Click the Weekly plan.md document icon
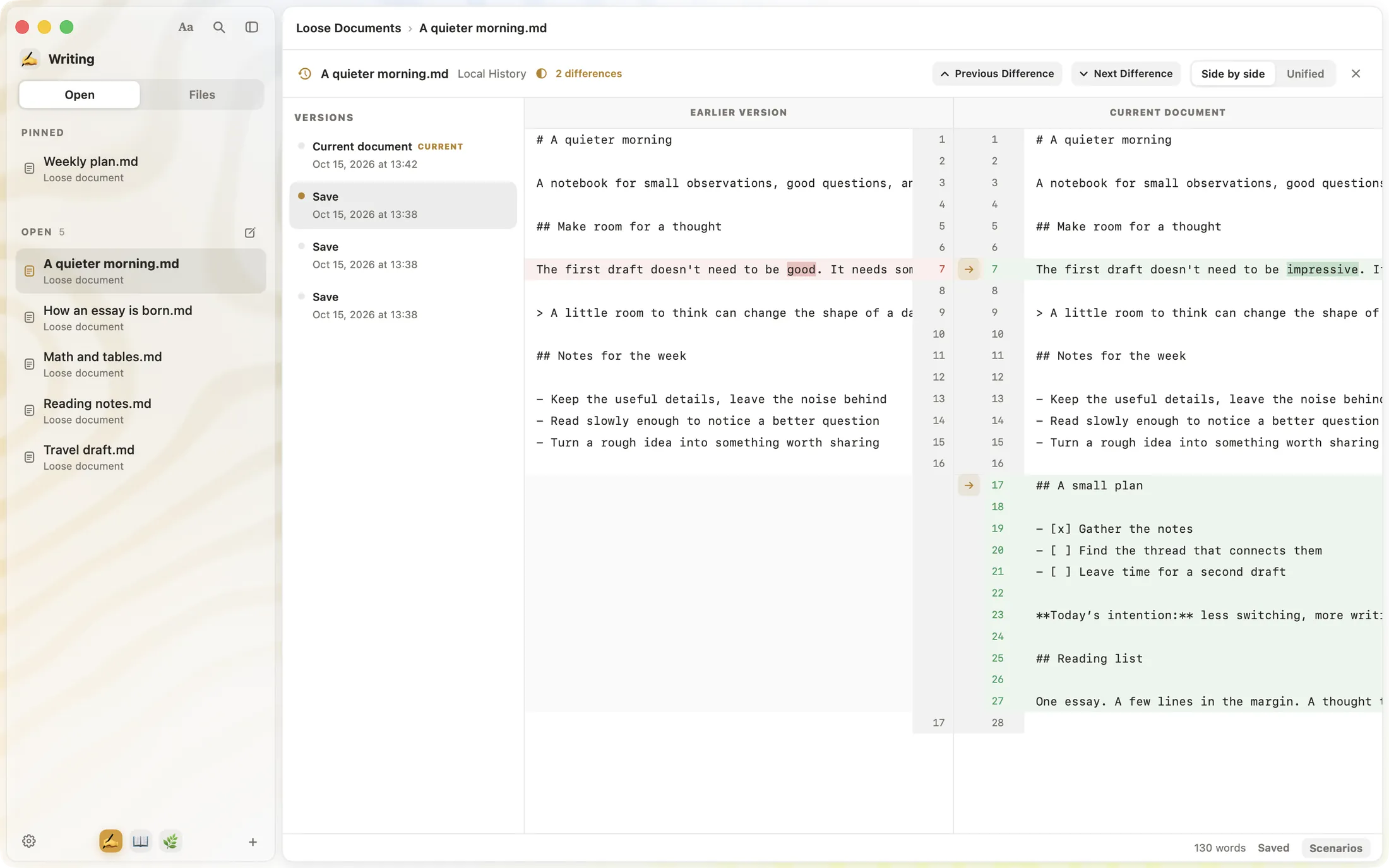 click(x=29, y=169)
